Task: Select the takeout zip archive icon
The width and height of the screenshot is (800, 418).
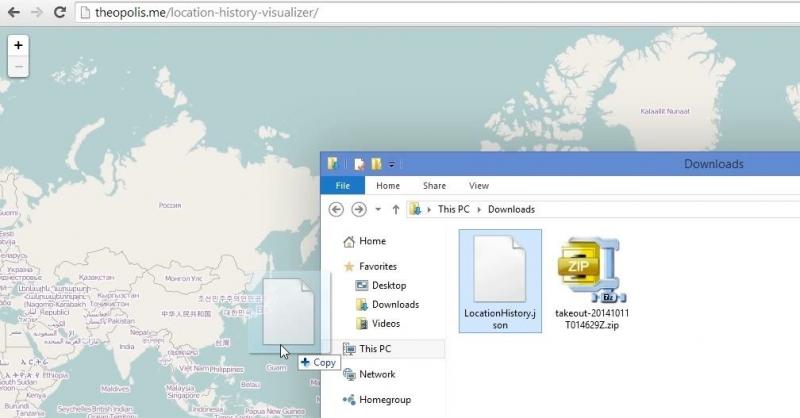Action: 590,269
